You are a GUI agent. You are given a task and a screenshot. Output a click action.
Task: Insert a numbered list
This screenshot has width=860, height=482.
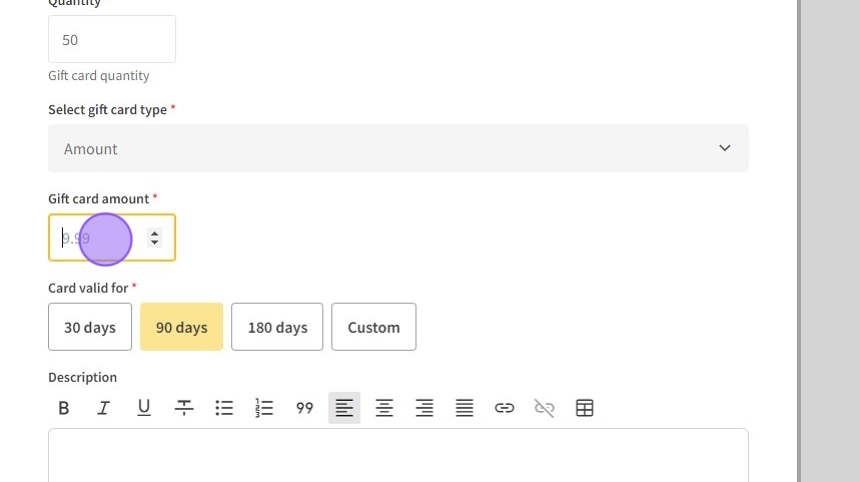[264, 408]
